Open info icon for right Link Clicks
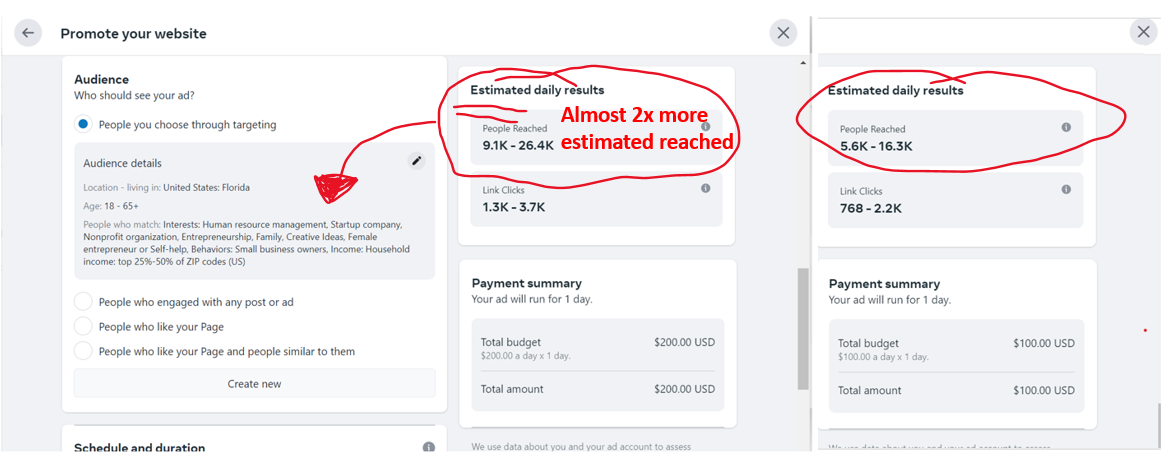The height and width of the screenshot is (460, 1165). click(1066, 189)
